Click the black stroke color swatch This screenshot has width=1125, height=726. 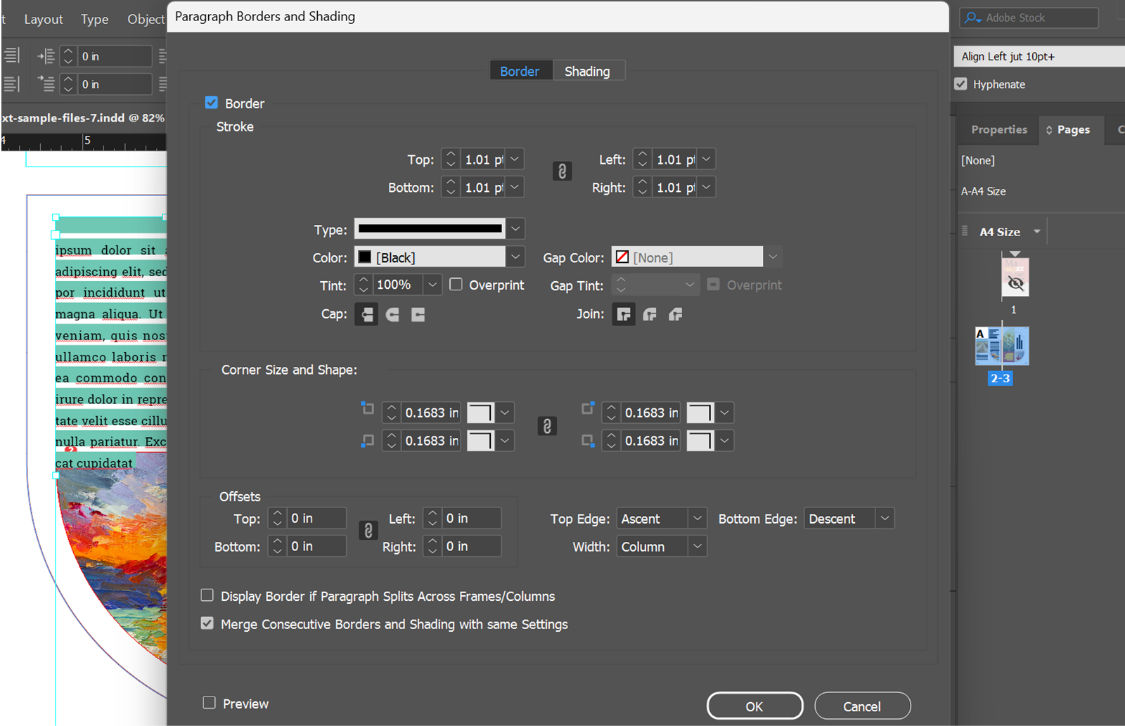click(x=365, y=257)
